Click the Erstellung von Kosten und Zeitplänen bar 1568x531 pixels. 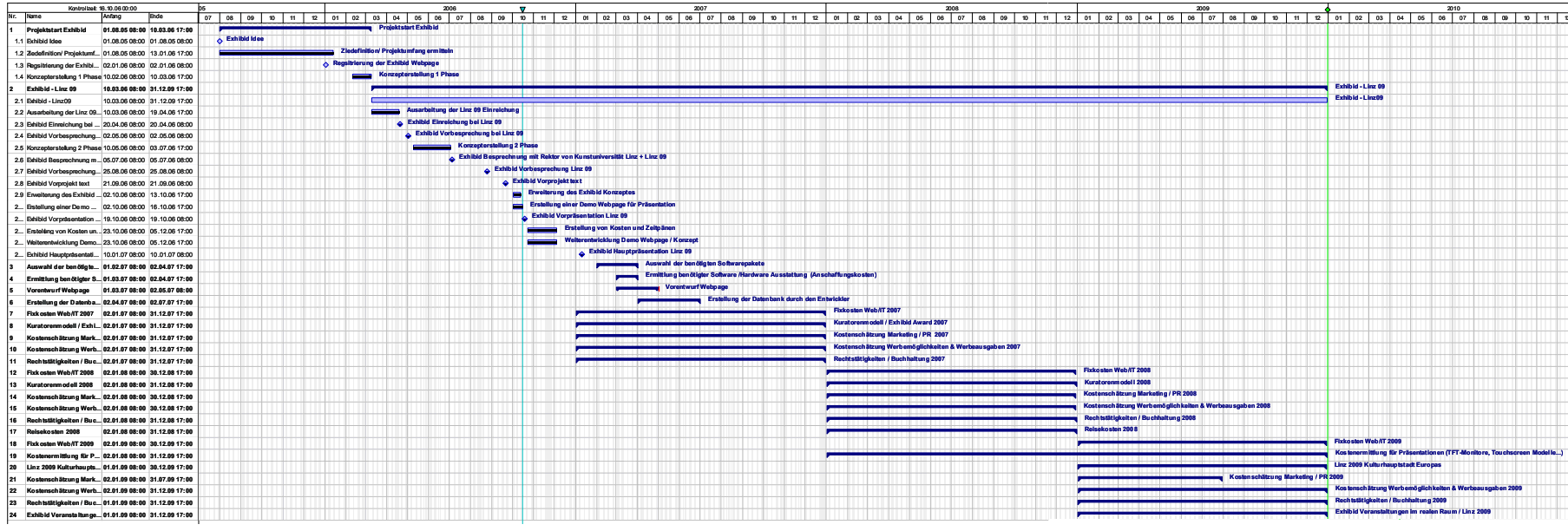[542, 230]
